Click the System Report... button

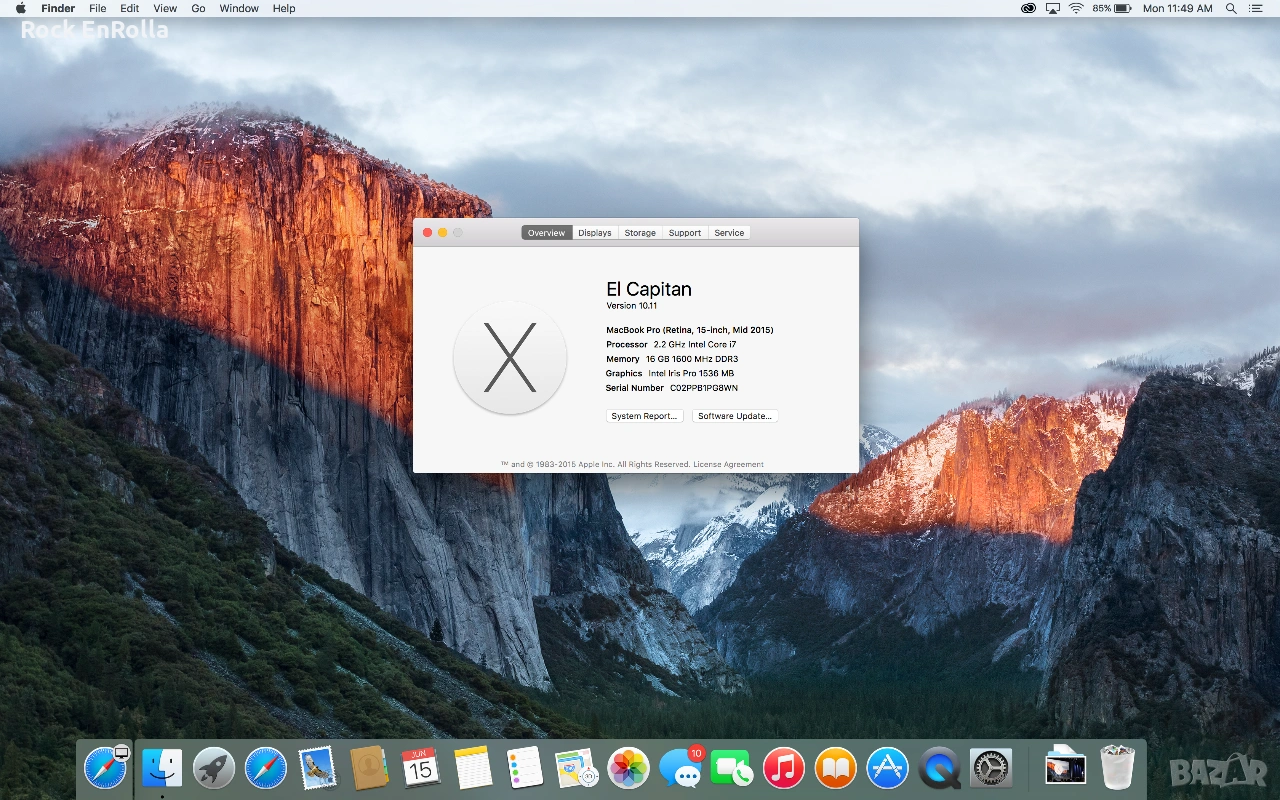(x=644, y=416)
